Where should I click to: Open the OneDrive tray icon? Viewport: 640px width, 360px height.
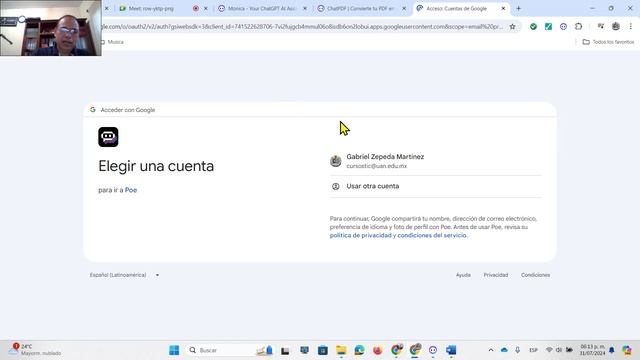tap(504, 350)
